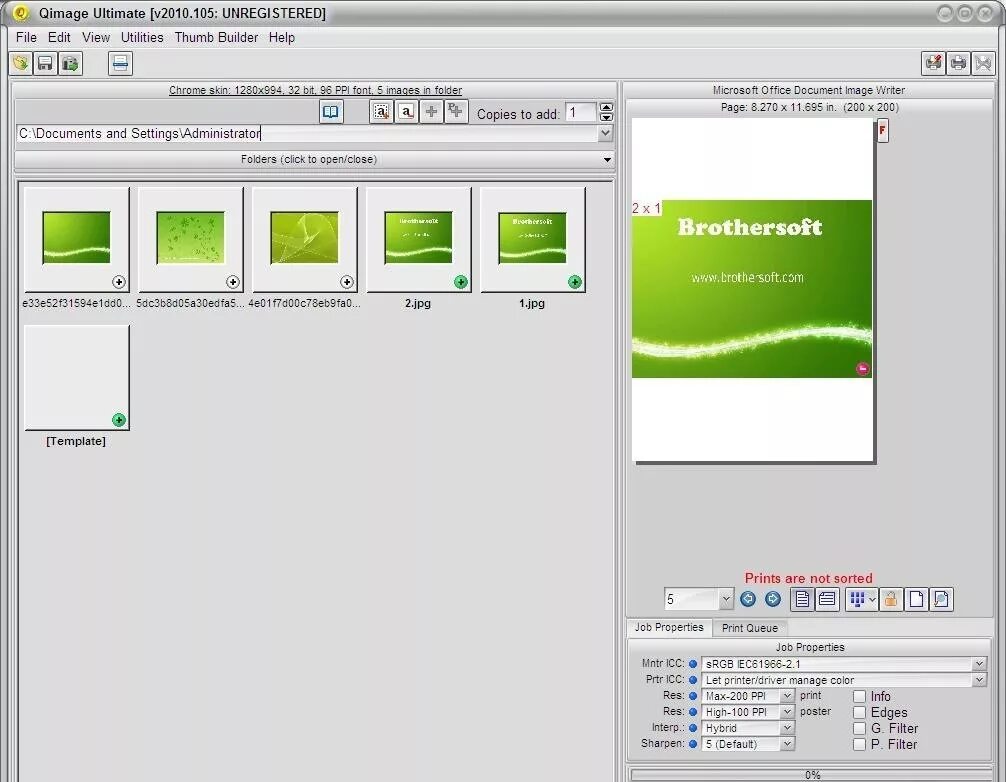Click the Copies to add field

tap(581, 113)
